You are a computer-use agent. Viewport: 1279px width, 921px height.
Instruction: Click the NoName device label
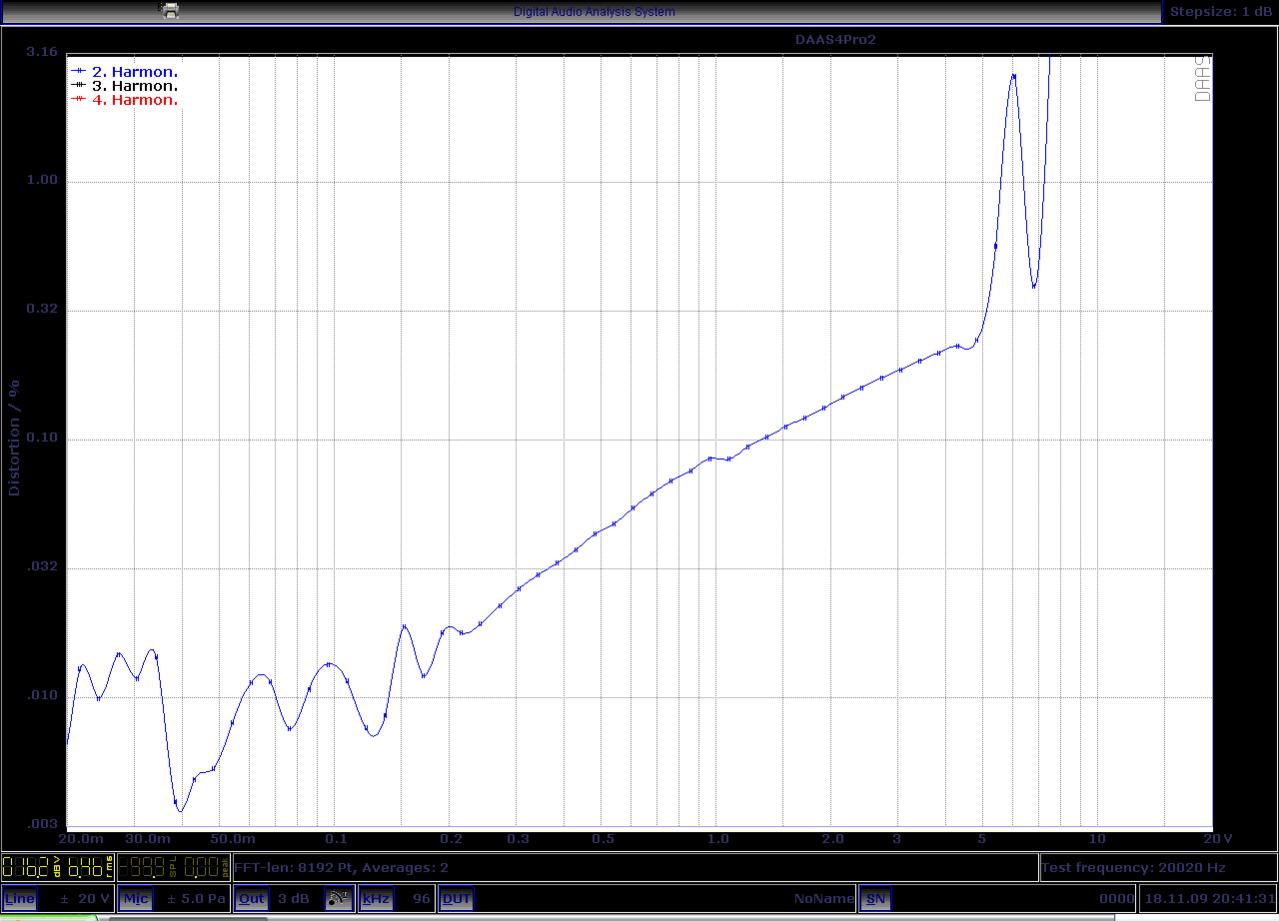(x=824, y=899)
